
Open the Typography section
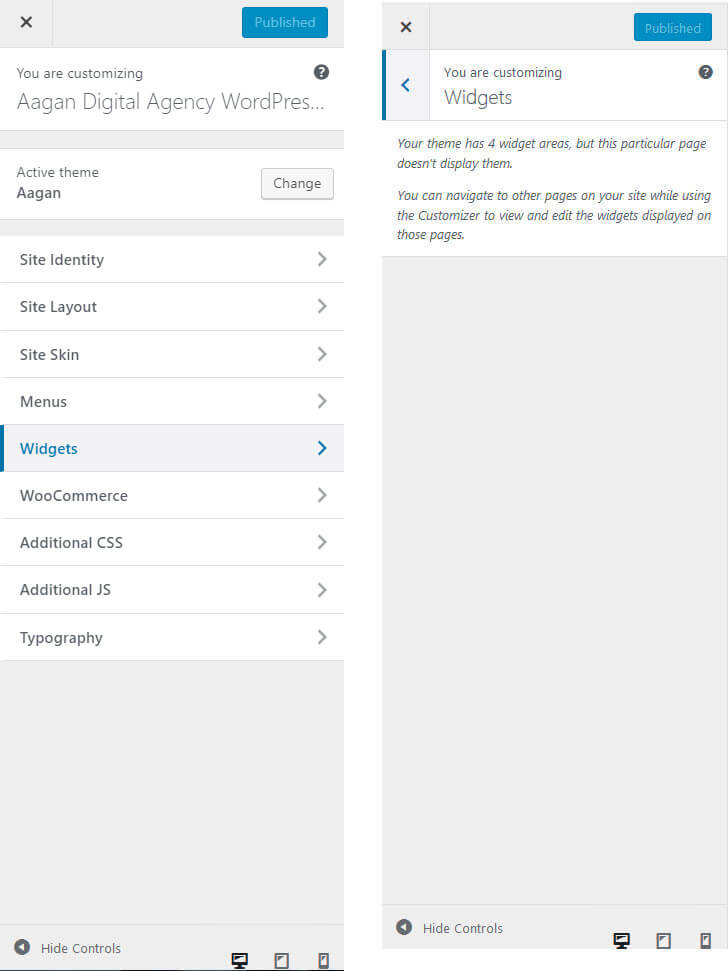coord(172,637)
